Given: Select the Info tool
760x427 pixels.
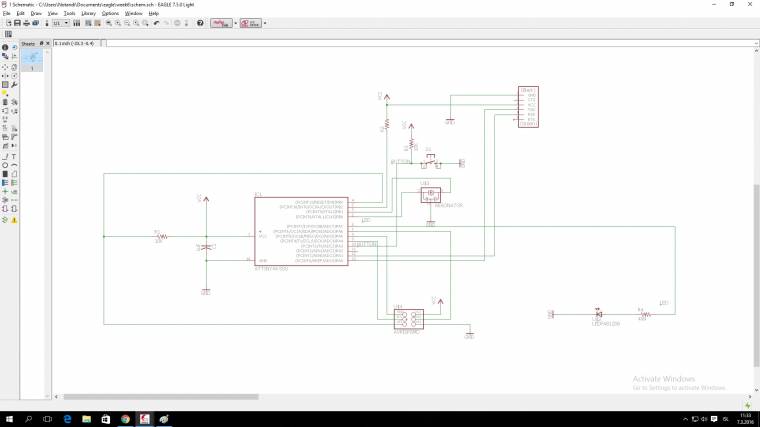Looking at the screenshot, I should click(5, 47).
